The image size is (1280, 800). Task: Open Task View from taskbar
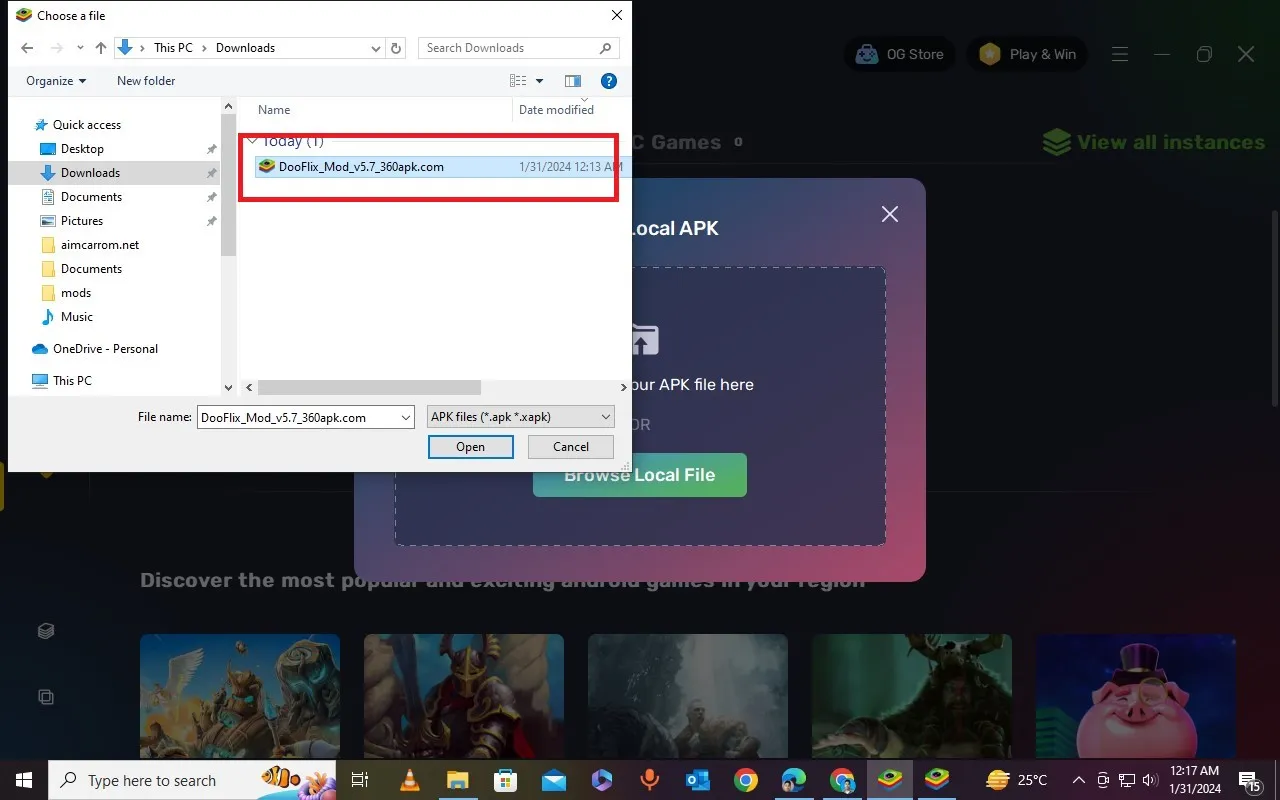point(361,780)
